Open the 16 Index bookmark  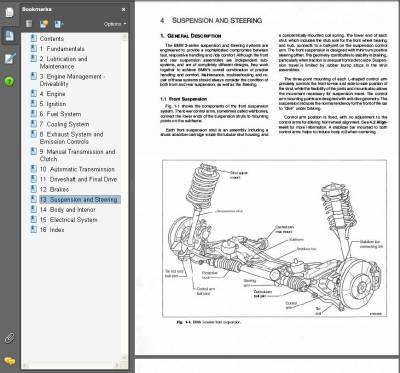(x=52, y=230)
